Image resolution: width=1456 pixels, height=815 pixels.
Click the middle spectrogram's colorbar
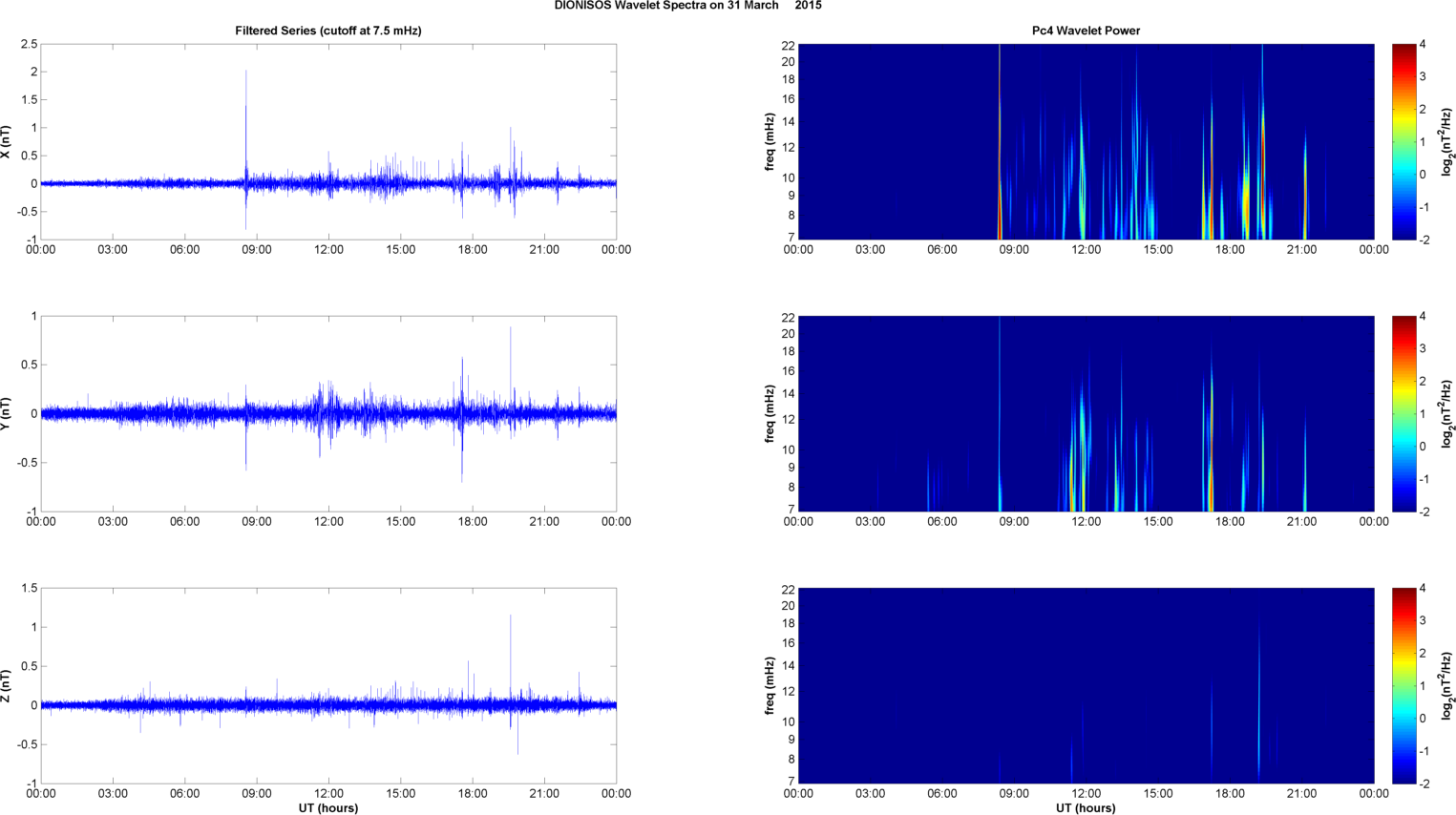(1403, 413)
